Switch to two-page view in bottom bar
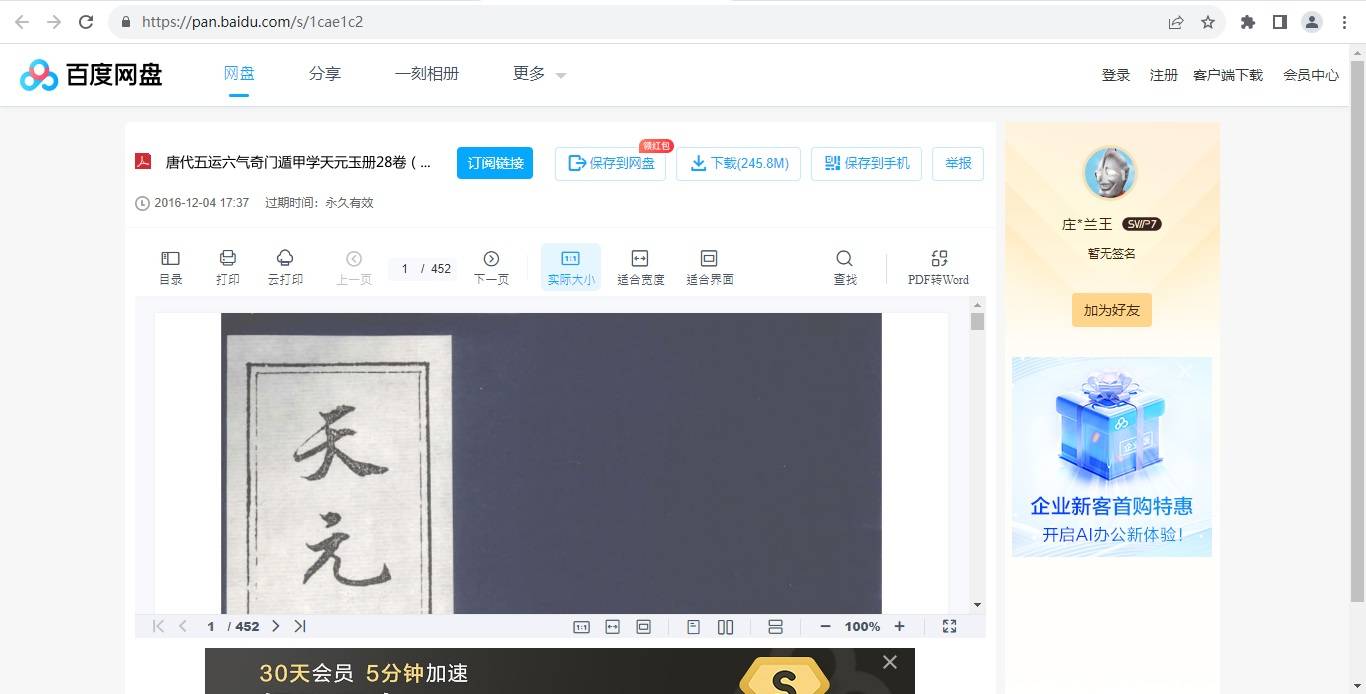The height and width of the screenshot is (694, 1366). 725,626
